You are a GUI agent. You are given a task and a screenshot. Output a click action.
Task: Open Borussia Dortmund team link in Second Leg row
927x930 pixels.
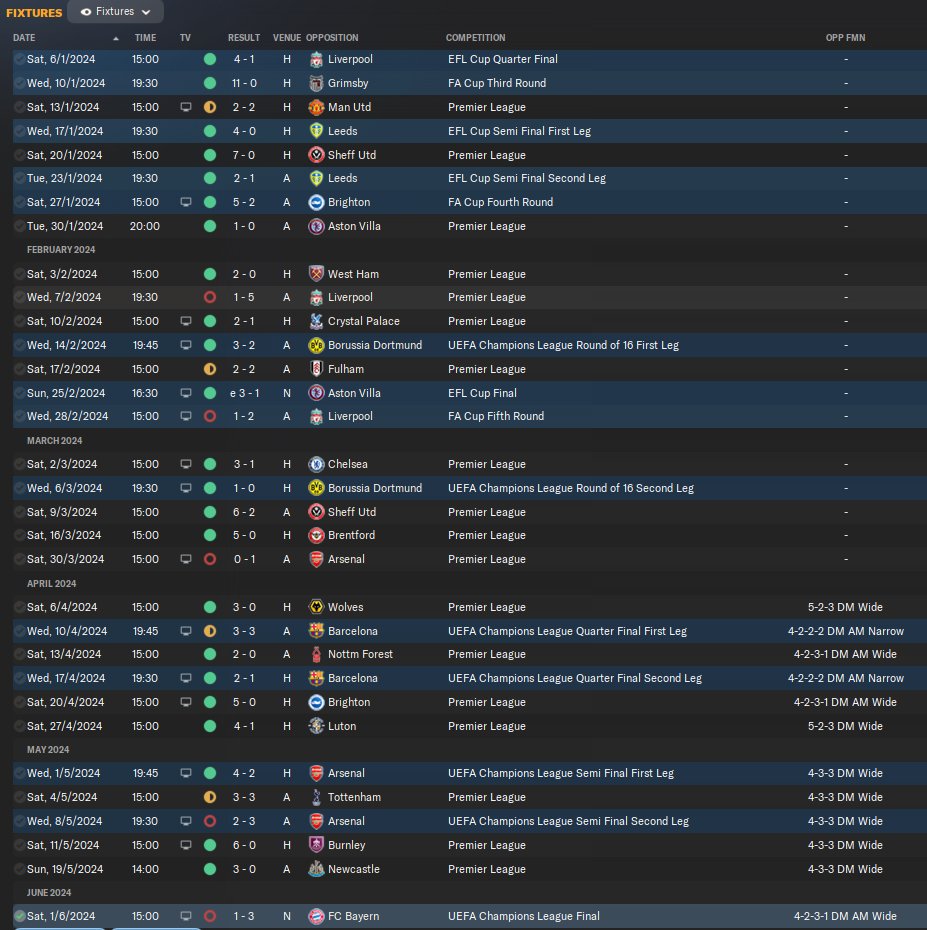tap(375, 488)
